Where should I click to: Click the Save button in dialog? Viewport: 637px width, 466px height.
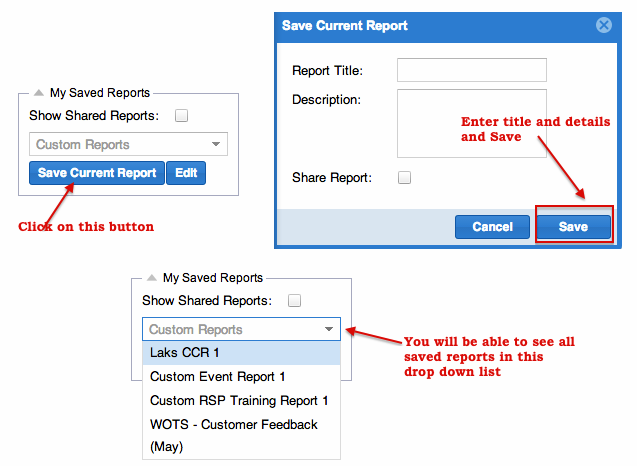tap(573, 227)
